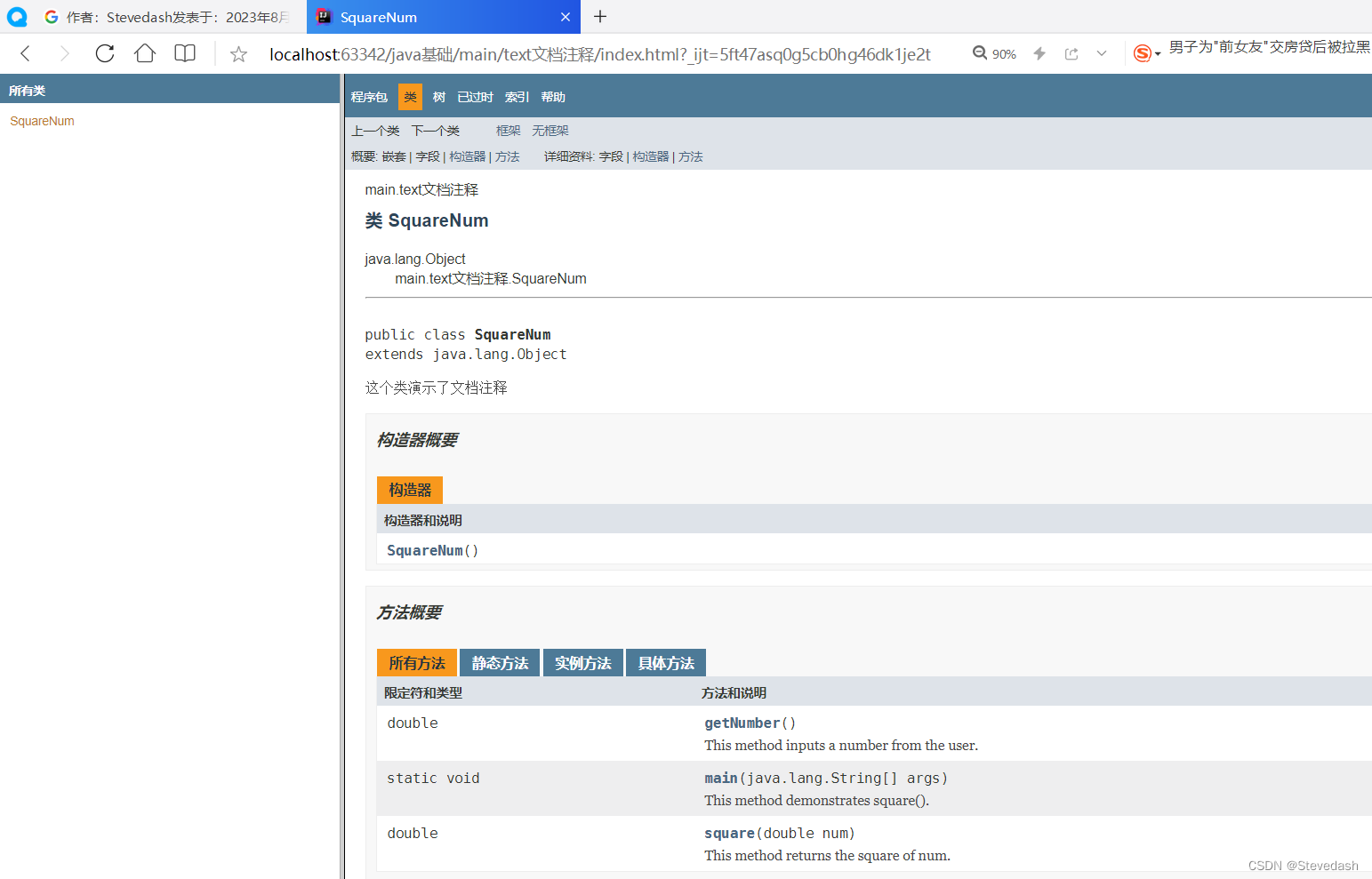Click the 上一个类 text
Viewport: 1372px width, 879px height.
[x=375, y=131]
